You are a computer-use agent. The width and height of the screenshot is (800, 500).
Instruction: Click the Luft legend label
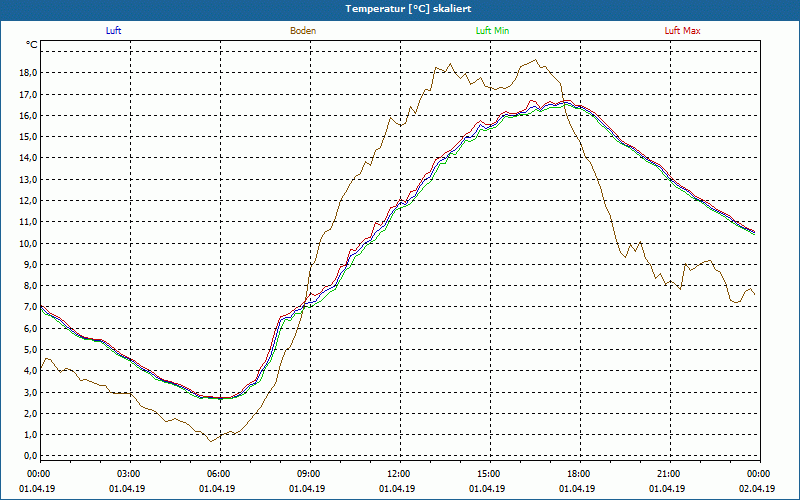[x=113, y=31]
